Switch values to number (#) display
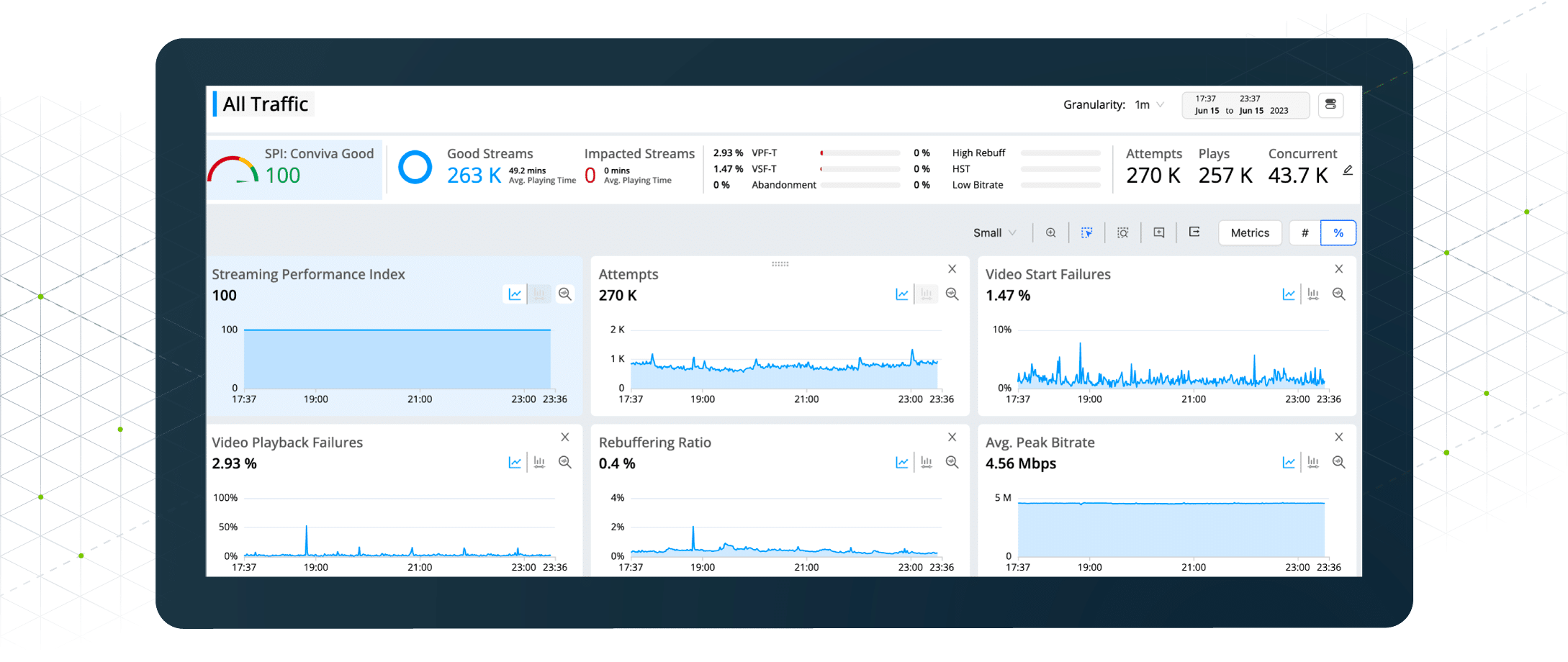1568x662 pixels. point(1305,233)
